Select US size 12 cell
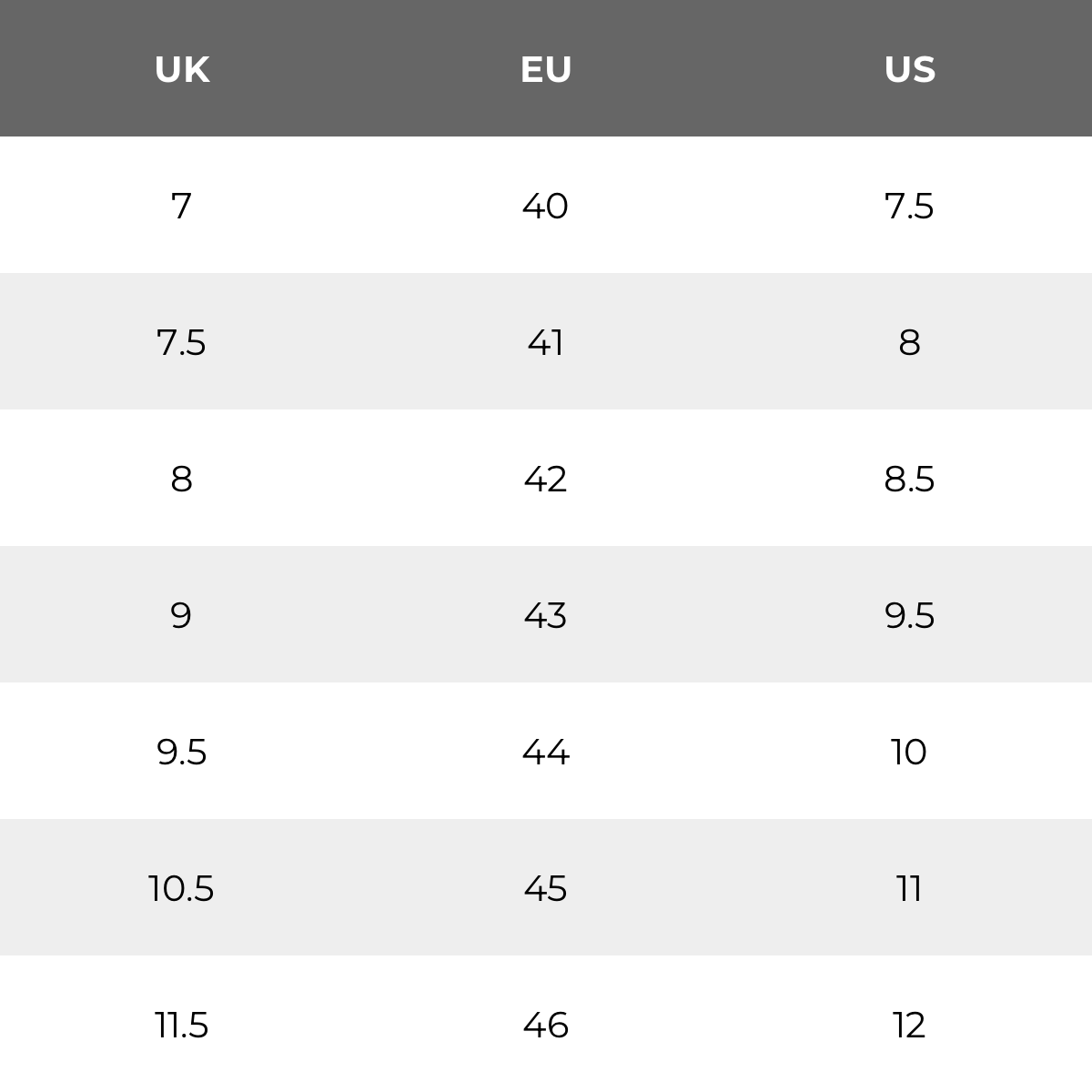 coord(909,1025)
